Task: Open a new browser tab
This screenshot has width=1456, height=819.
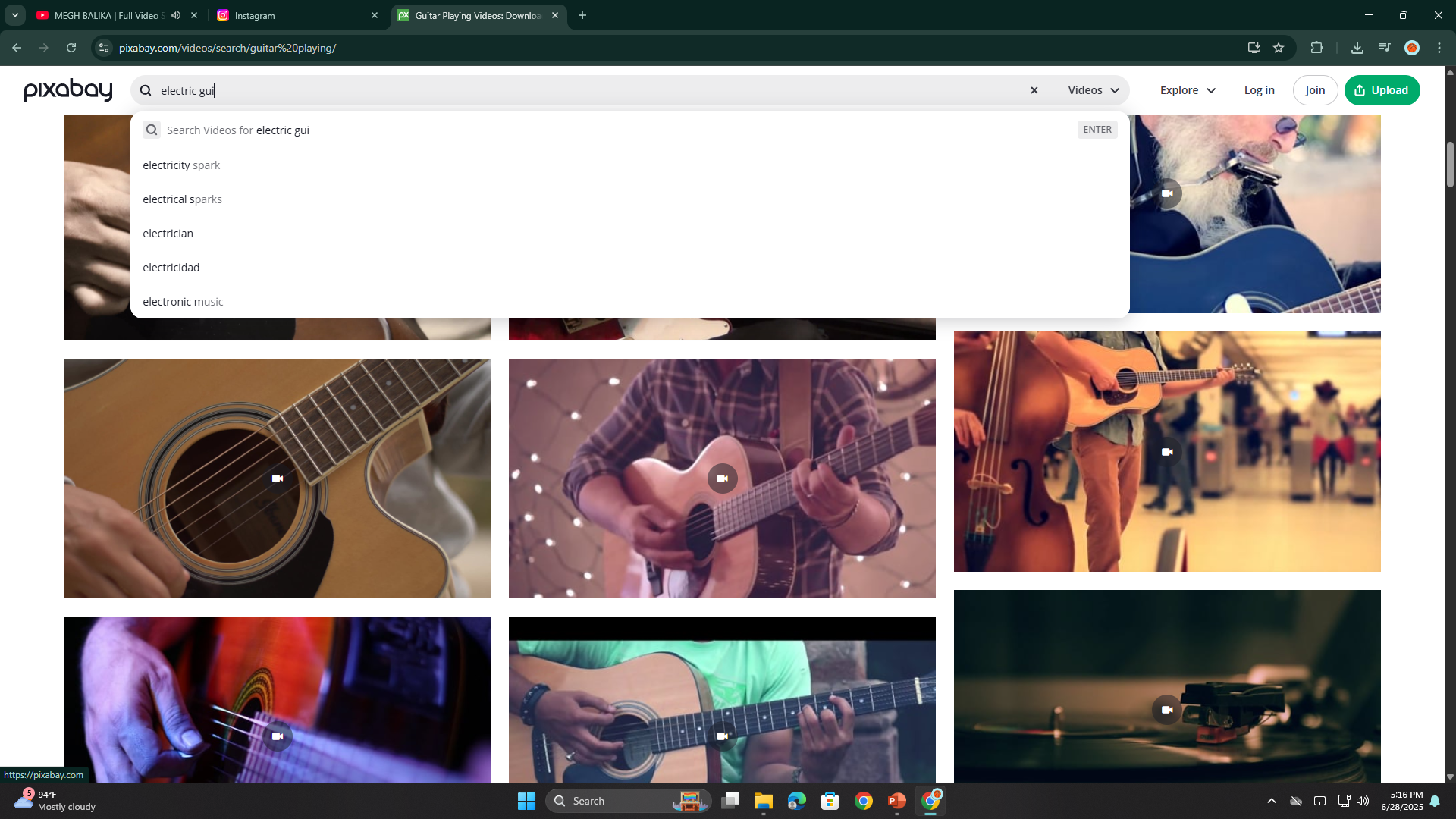Action: (582, 15)
